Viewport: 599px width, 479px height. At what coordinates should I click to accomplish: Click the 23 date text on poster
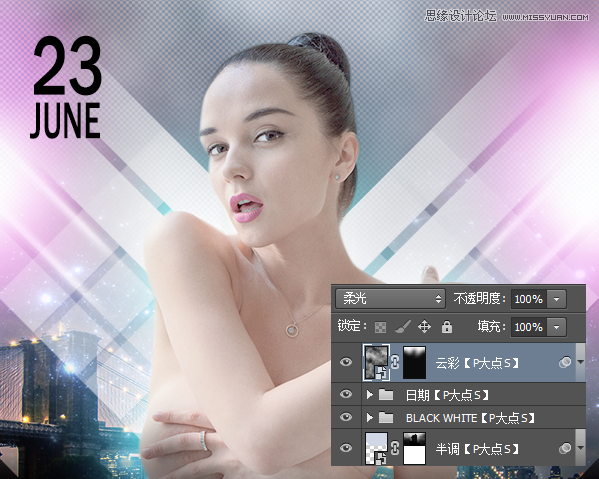(67, 65)
